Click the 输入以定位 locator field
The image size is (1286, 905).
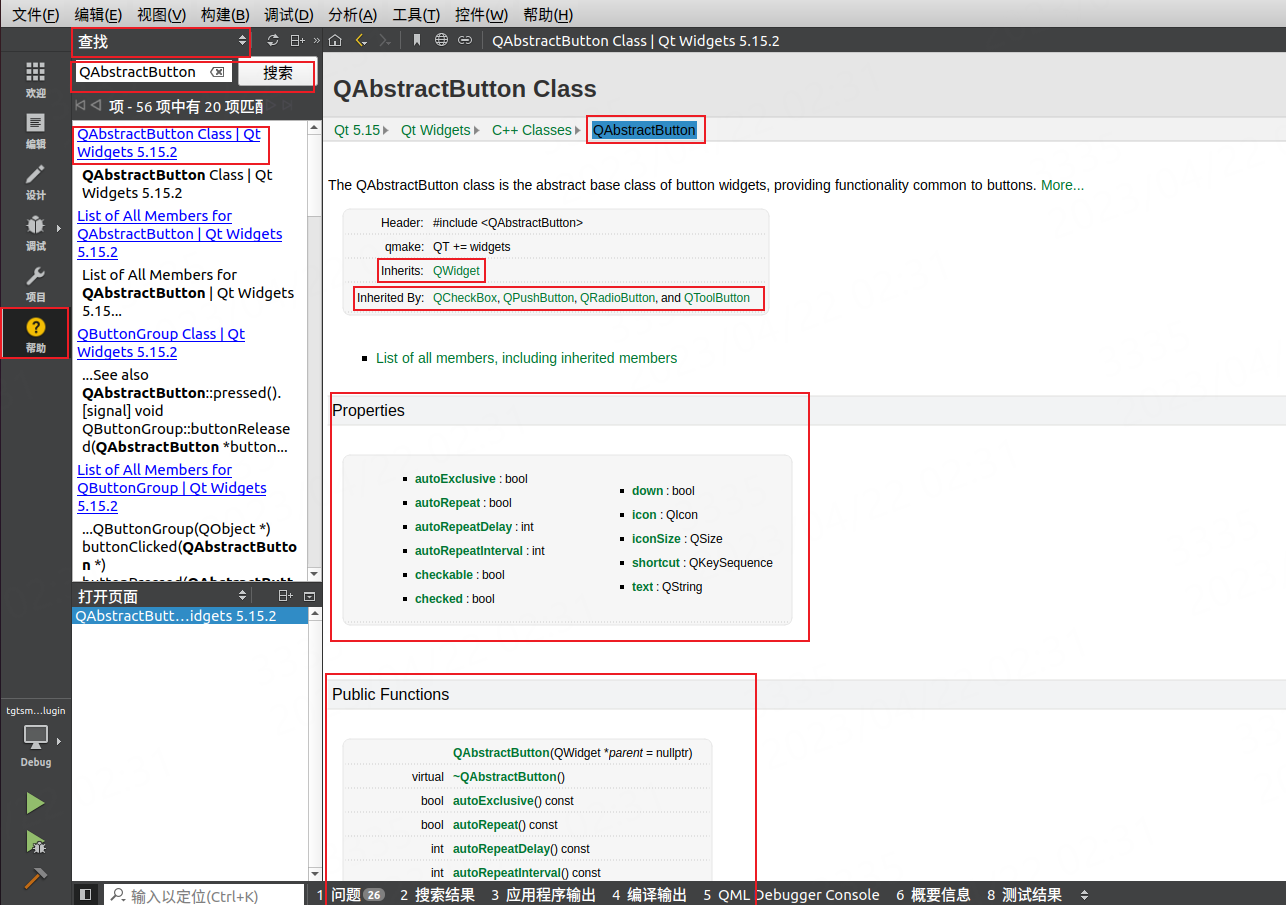(205, 895)
